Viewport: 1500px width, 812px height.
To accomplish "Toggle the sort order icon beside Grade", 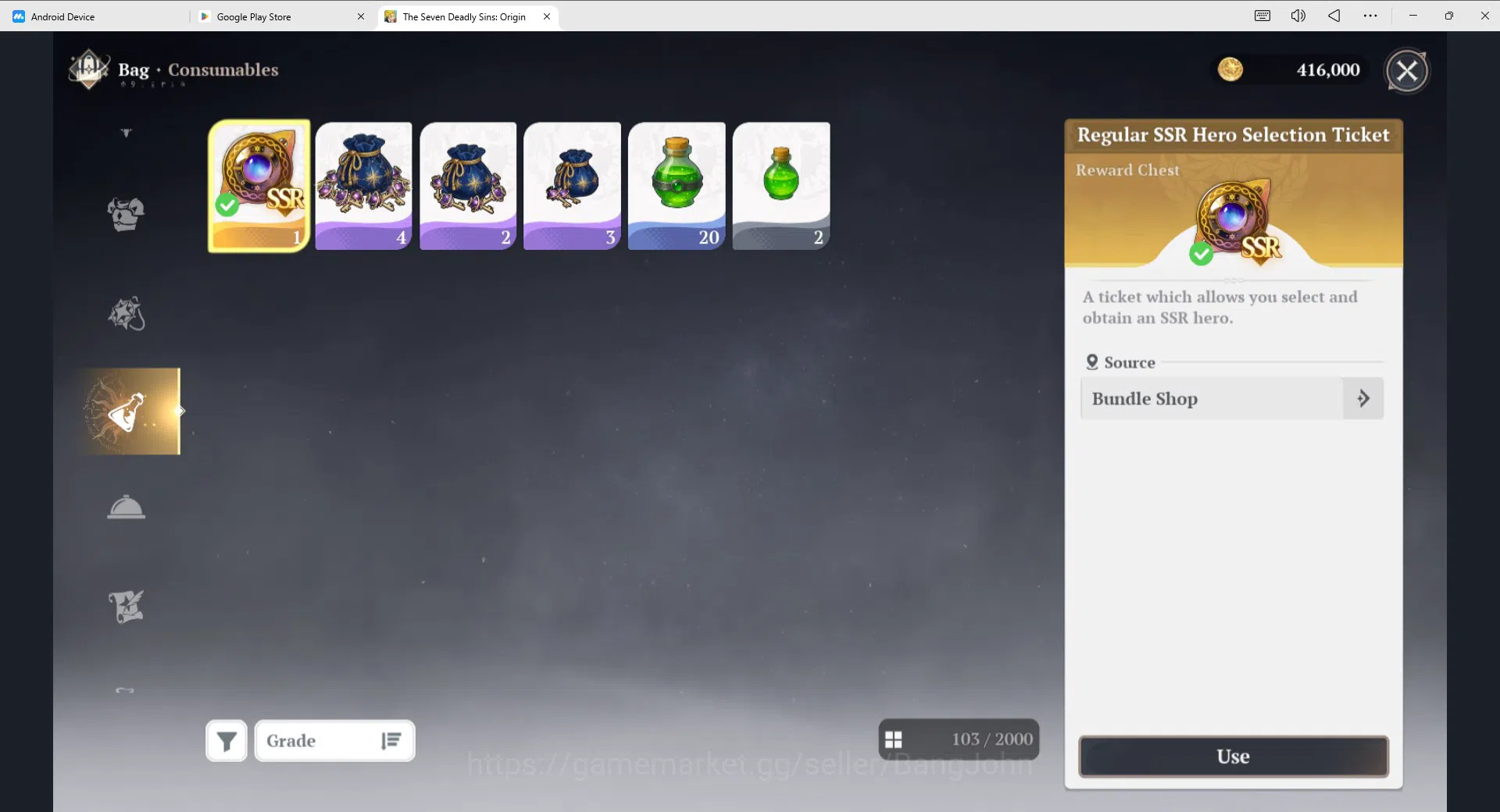I will pyautogui.click(x=391, y=741).
